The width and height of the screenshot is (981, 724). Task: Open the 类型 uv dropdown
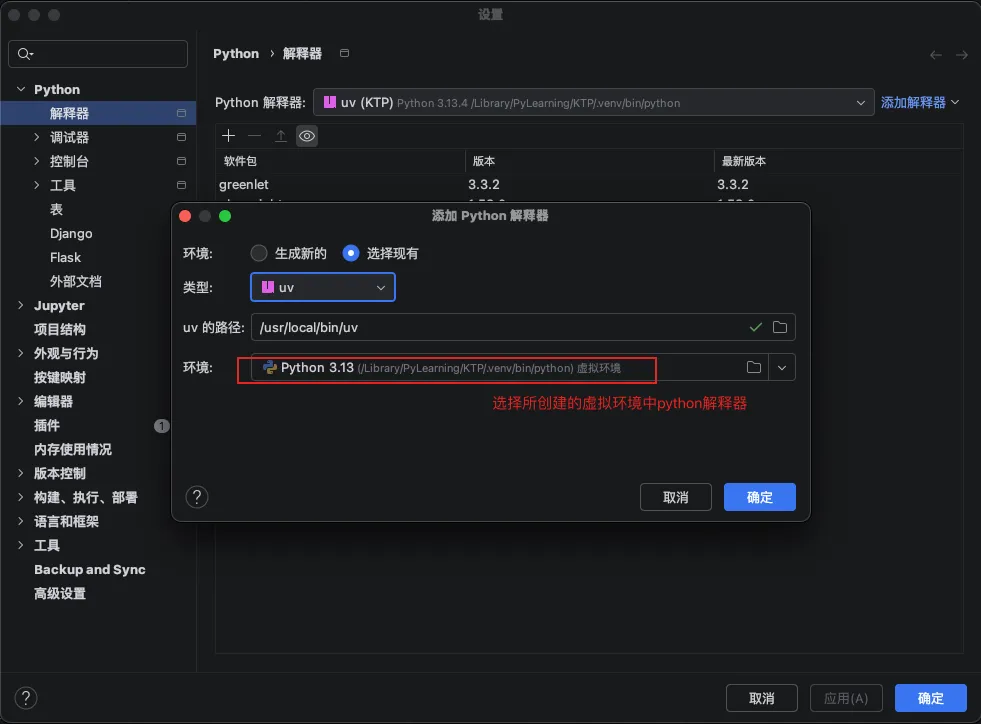(x=323, y=288)
